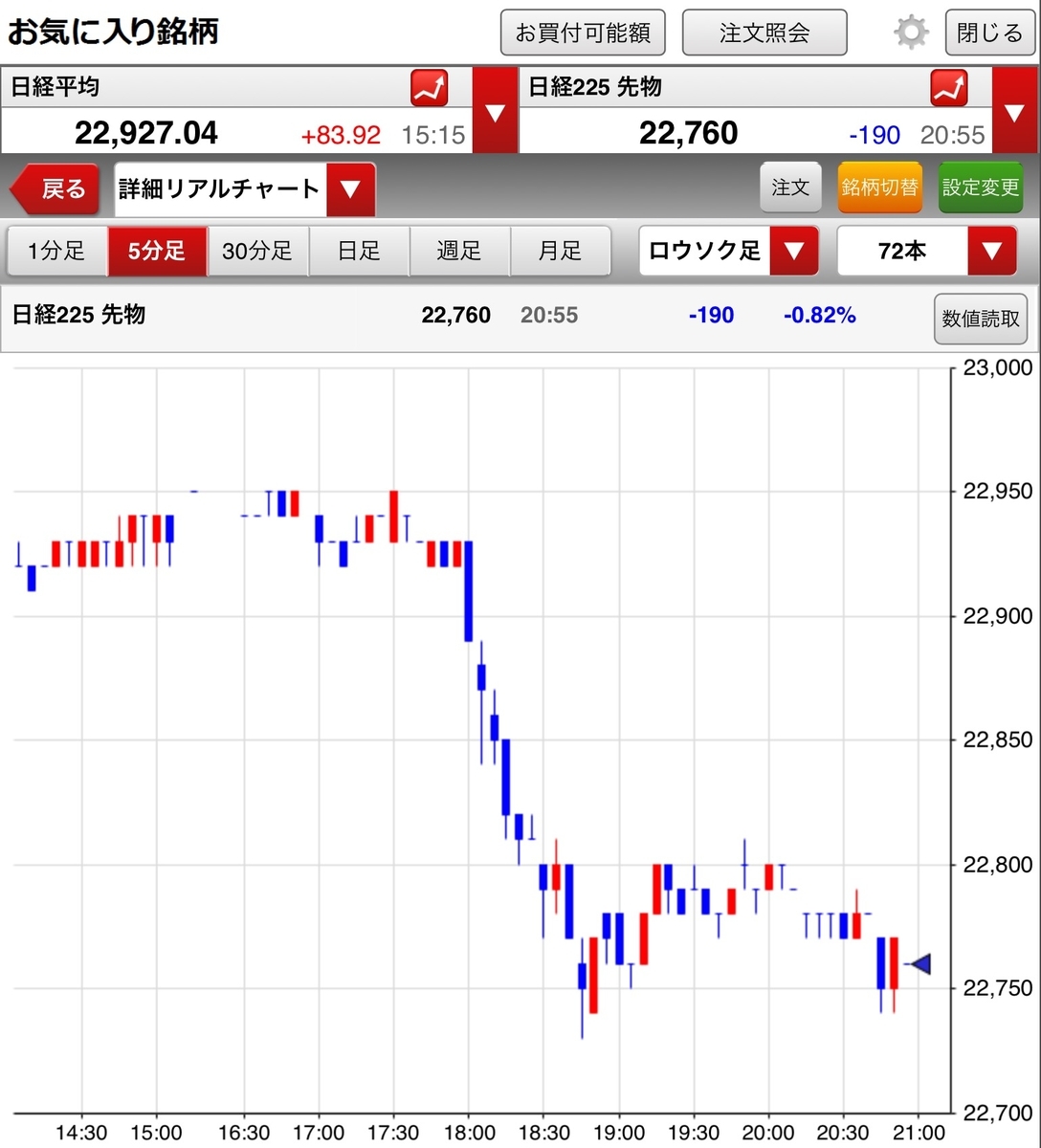Click the +83.92 change value
The image size is (1041, 1148).
click(341, 135)
